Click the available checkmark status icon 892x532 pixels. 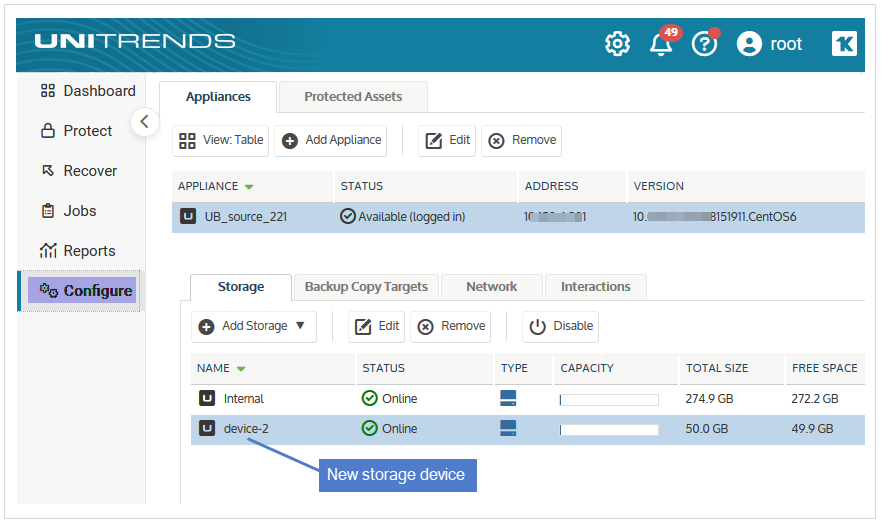[x=348, y=216]
